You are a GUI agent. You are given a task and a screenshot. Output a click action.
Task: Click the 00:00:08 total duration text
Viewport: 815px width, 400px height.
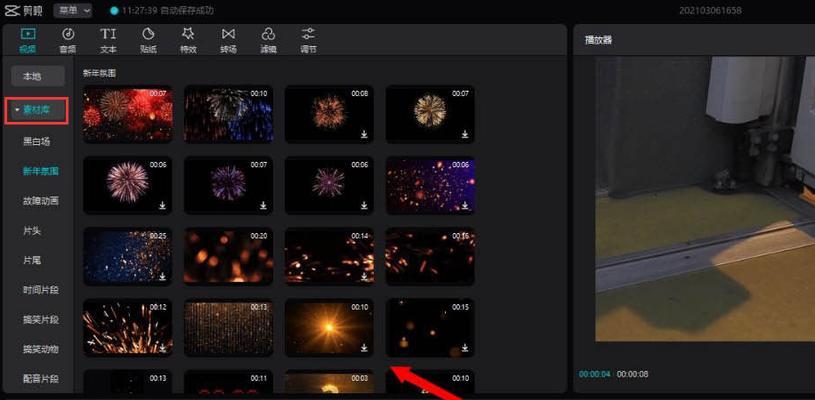(x=633, y=374)
